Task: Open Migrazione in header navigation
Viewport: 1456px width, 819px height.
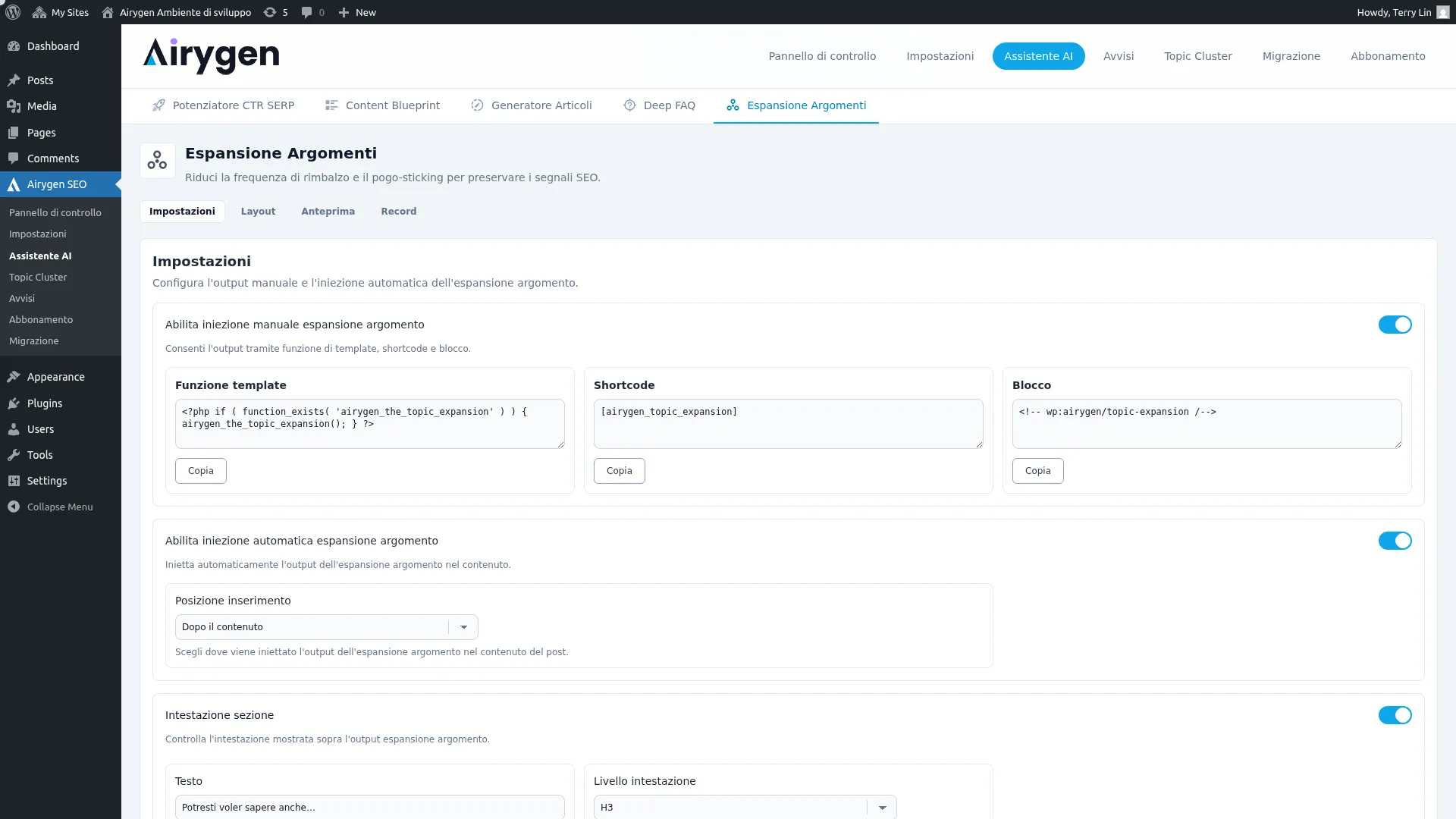Action: coord(1291,56)
